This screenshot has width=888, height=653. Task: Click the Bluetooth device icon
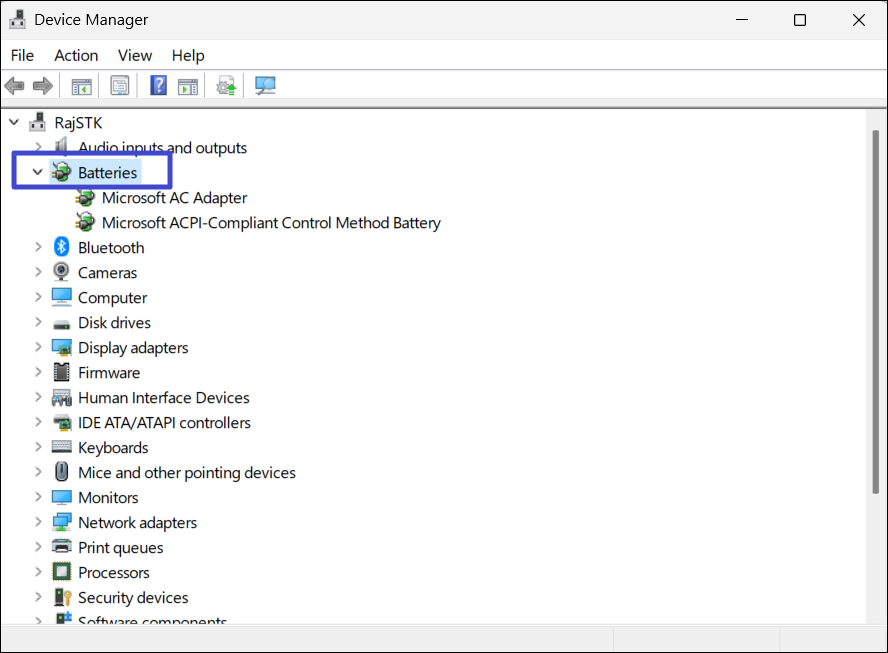(61, 247)
